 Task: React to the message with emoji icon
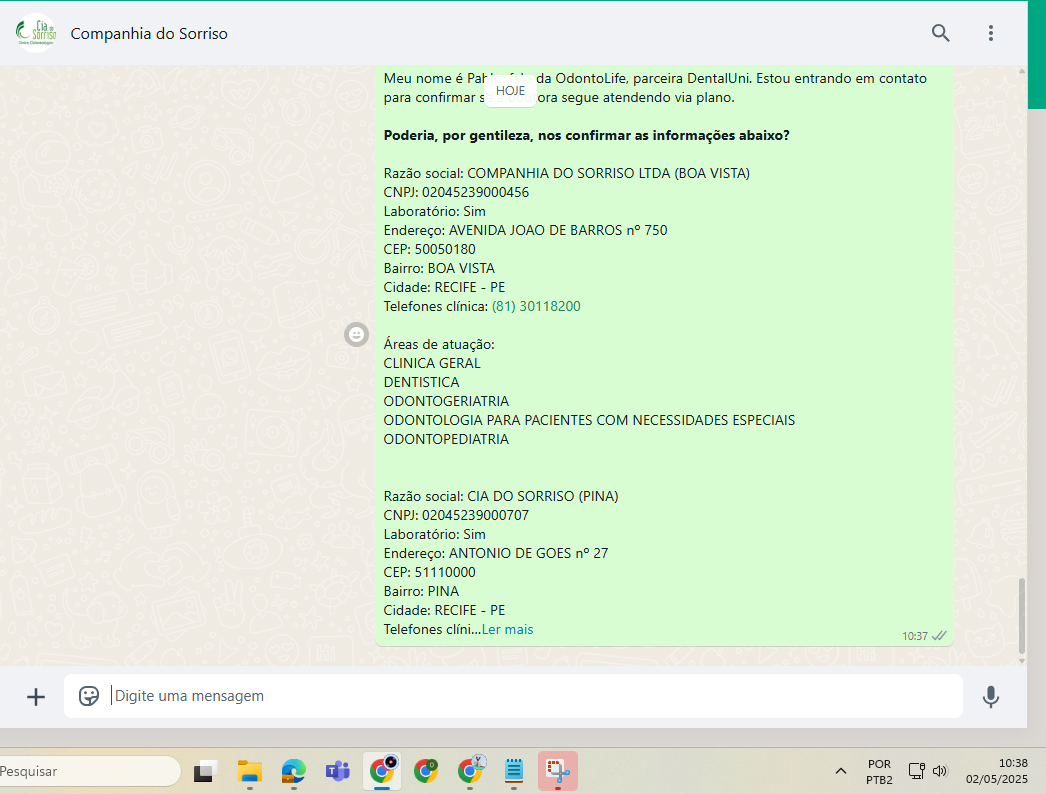click(356, 334)
